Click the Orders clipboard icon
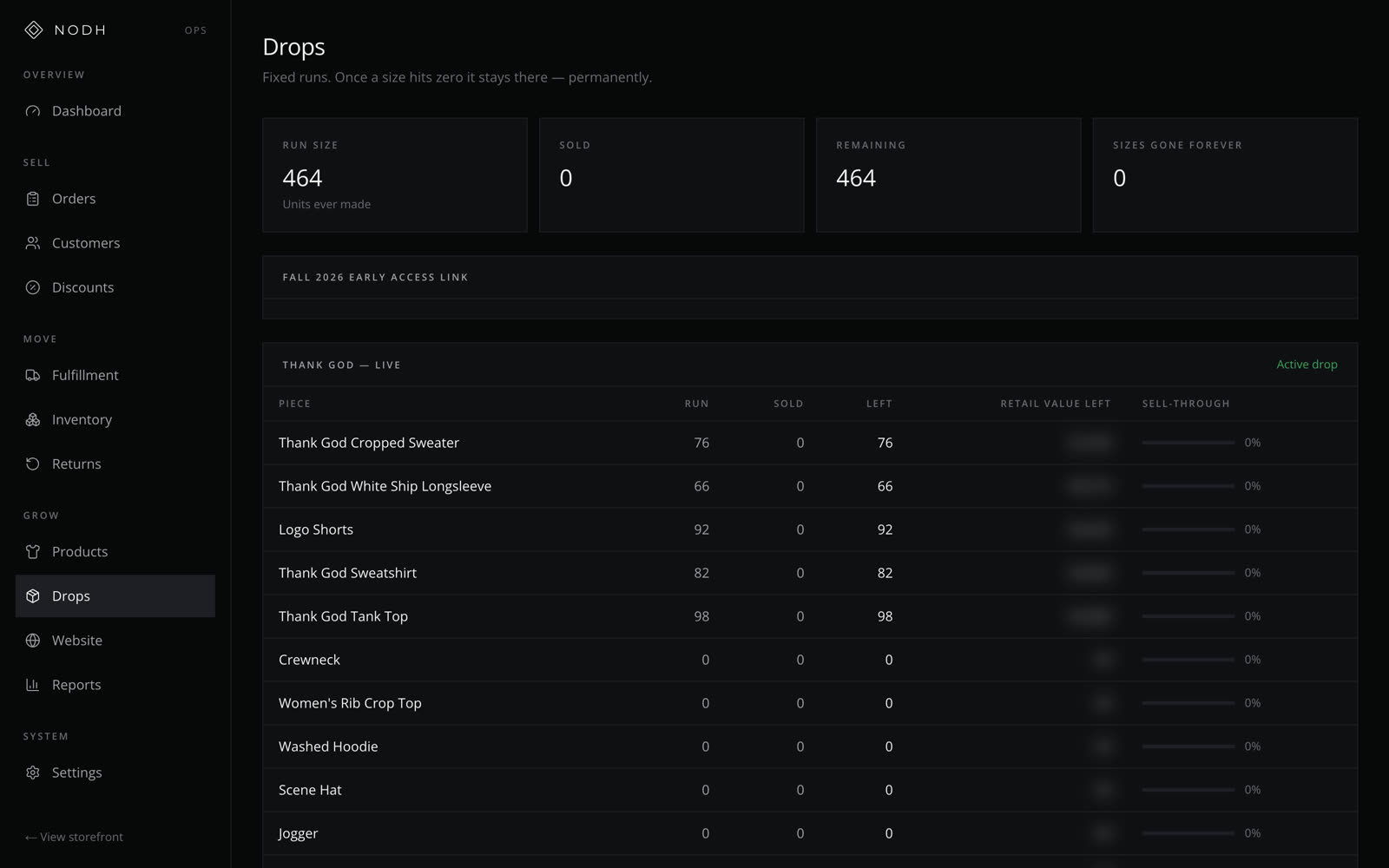The height and width of the screenshot is (868, 1389). pos(33,199)
